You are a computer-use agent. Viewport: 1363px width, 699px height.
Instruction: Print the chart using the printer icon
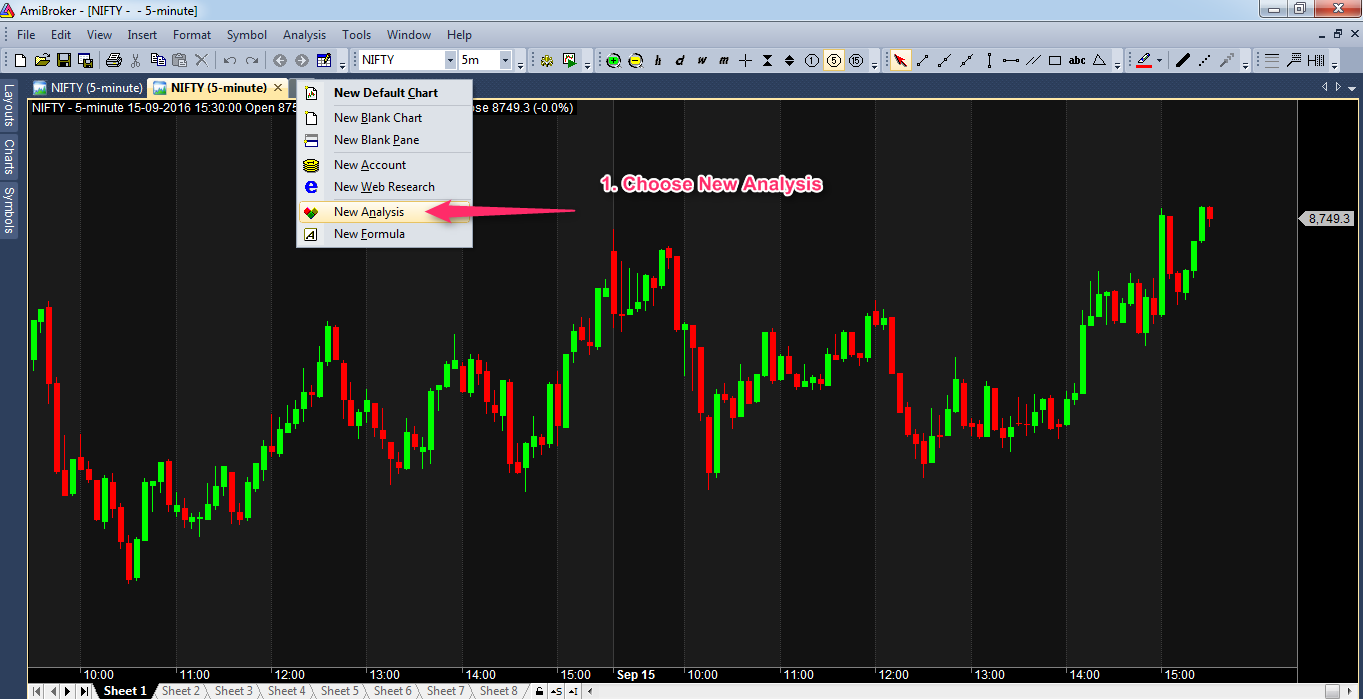[113, 60]
